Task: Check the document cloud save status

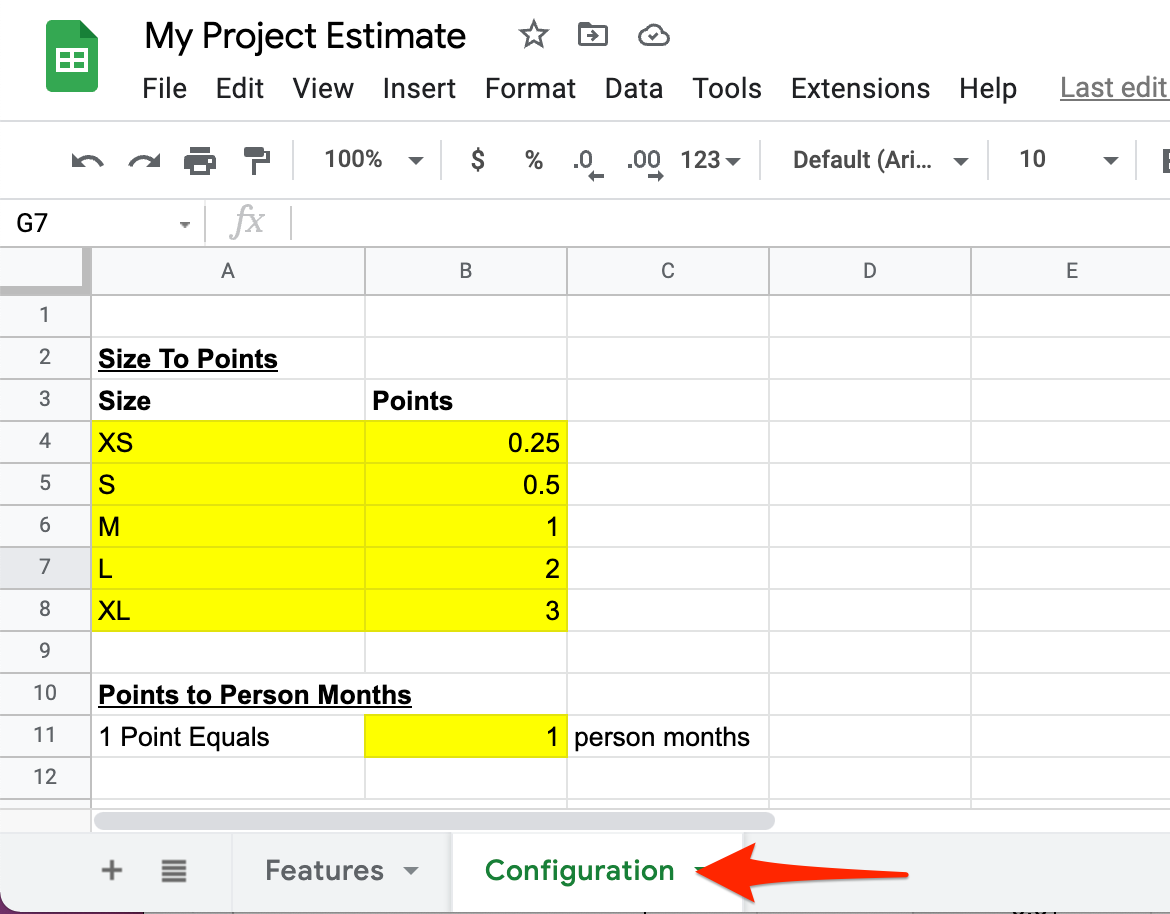Action: pyautogui.click(x=654, y=35)
